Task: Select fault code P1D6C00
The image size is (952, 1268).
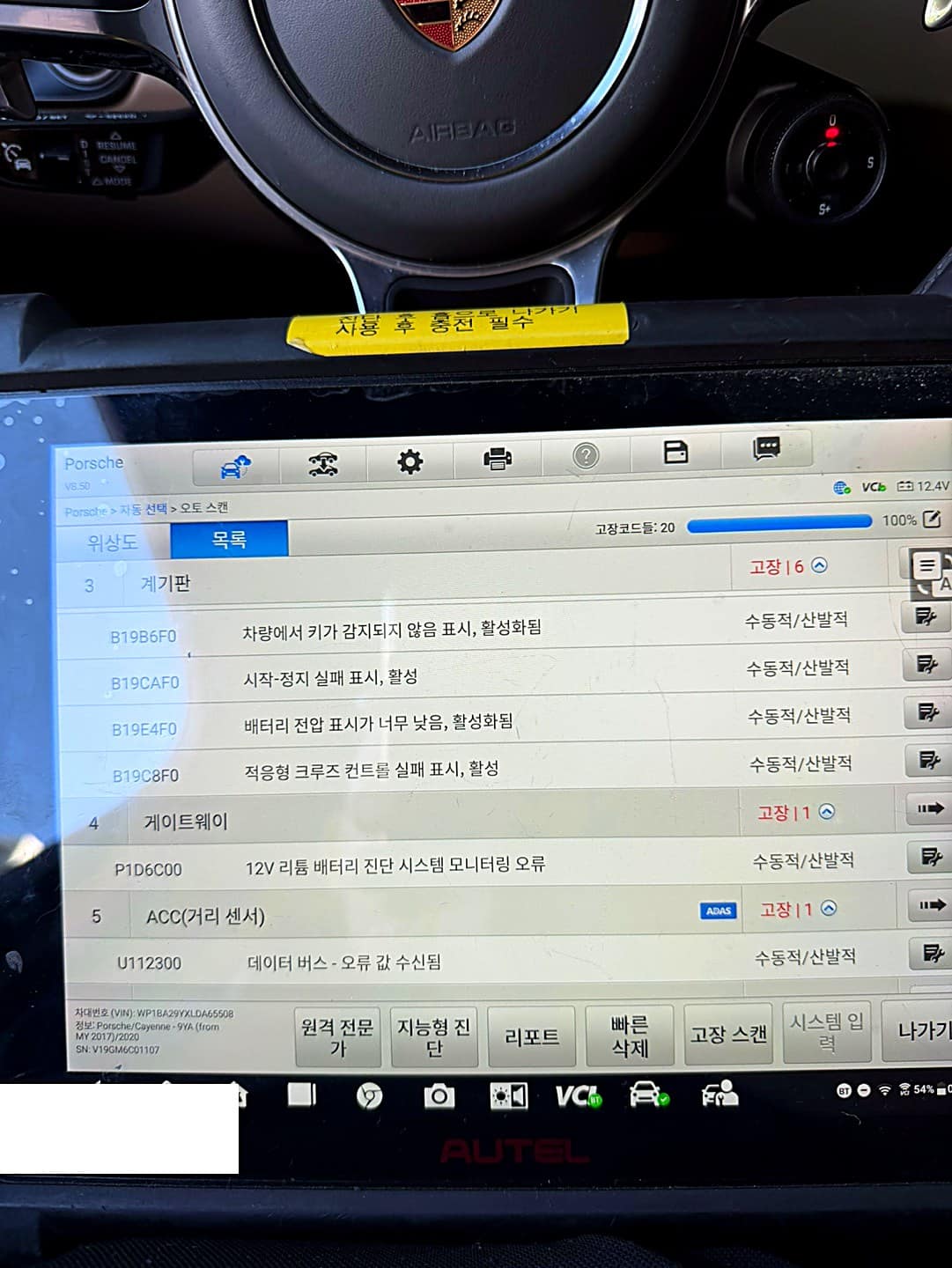Action: click(x=149, y=870)
